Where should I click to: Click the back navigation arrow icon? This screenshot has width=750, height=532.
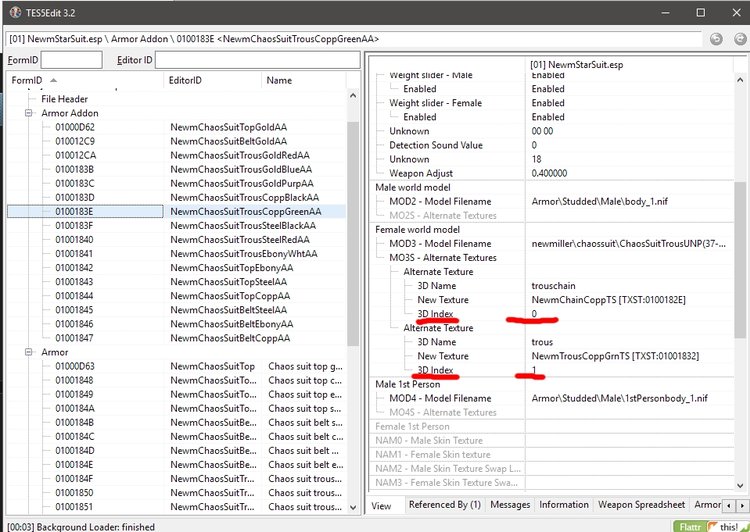click(716, 39)
